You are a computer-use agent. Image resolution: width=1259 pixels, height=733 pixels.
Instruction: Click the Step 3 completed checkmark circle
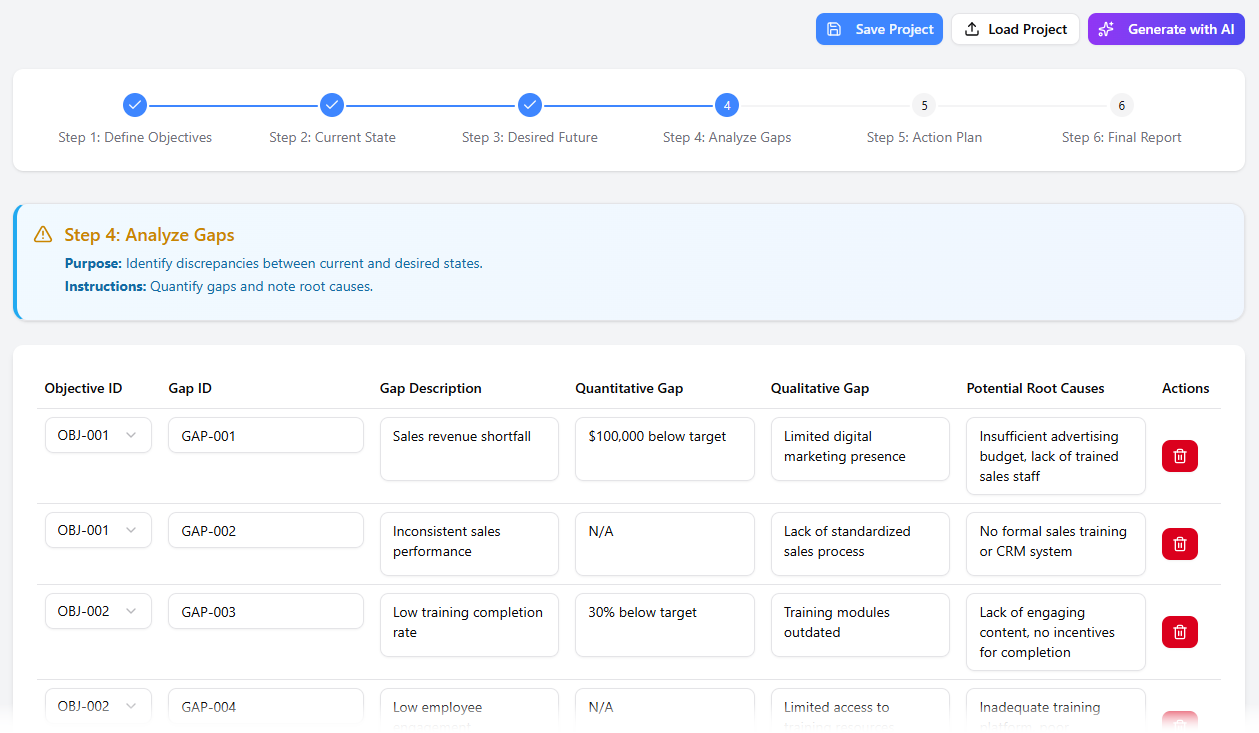click(530, 105)
